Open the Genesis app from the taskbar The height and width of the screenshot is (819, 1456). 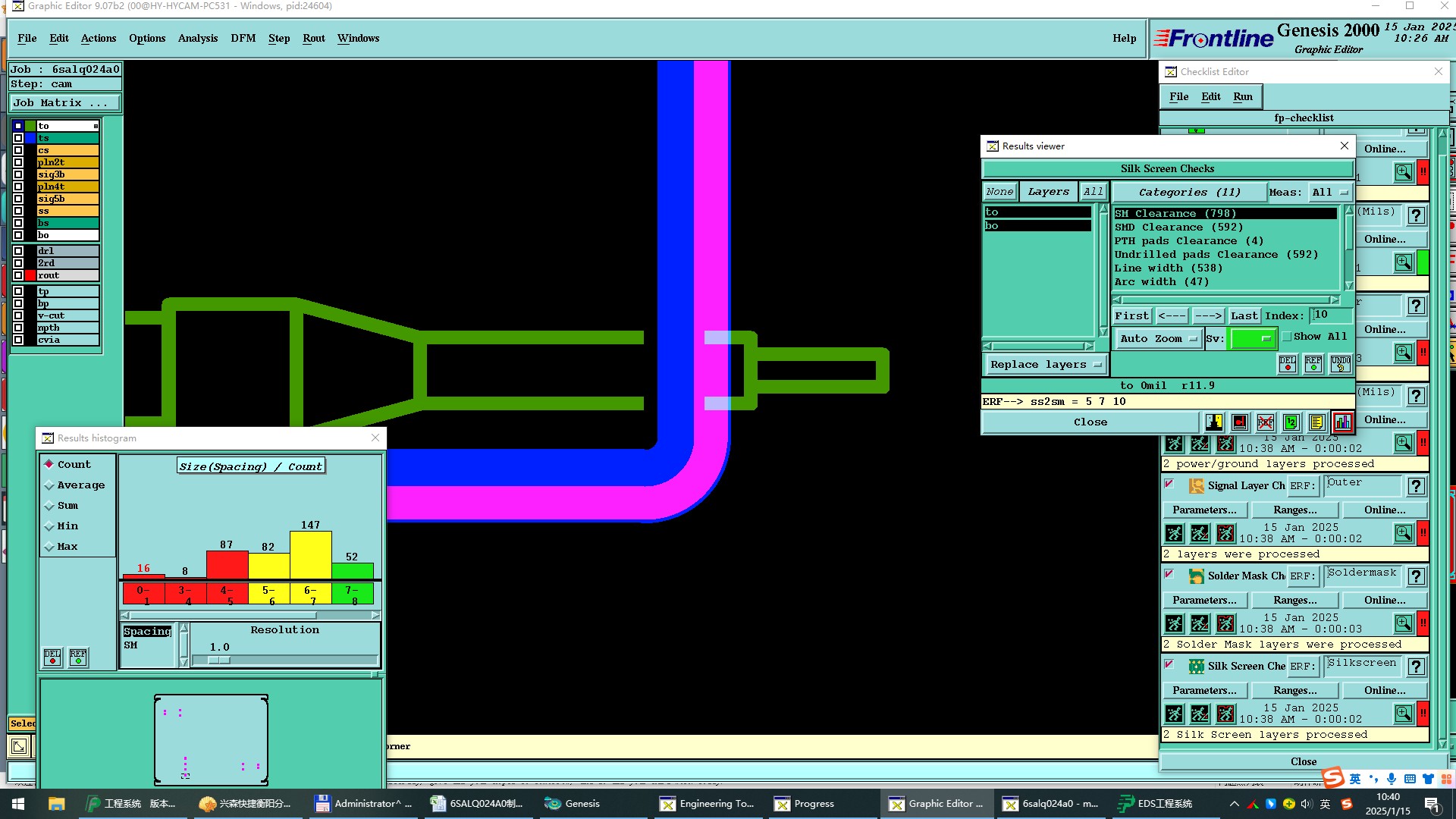(573, 804)
